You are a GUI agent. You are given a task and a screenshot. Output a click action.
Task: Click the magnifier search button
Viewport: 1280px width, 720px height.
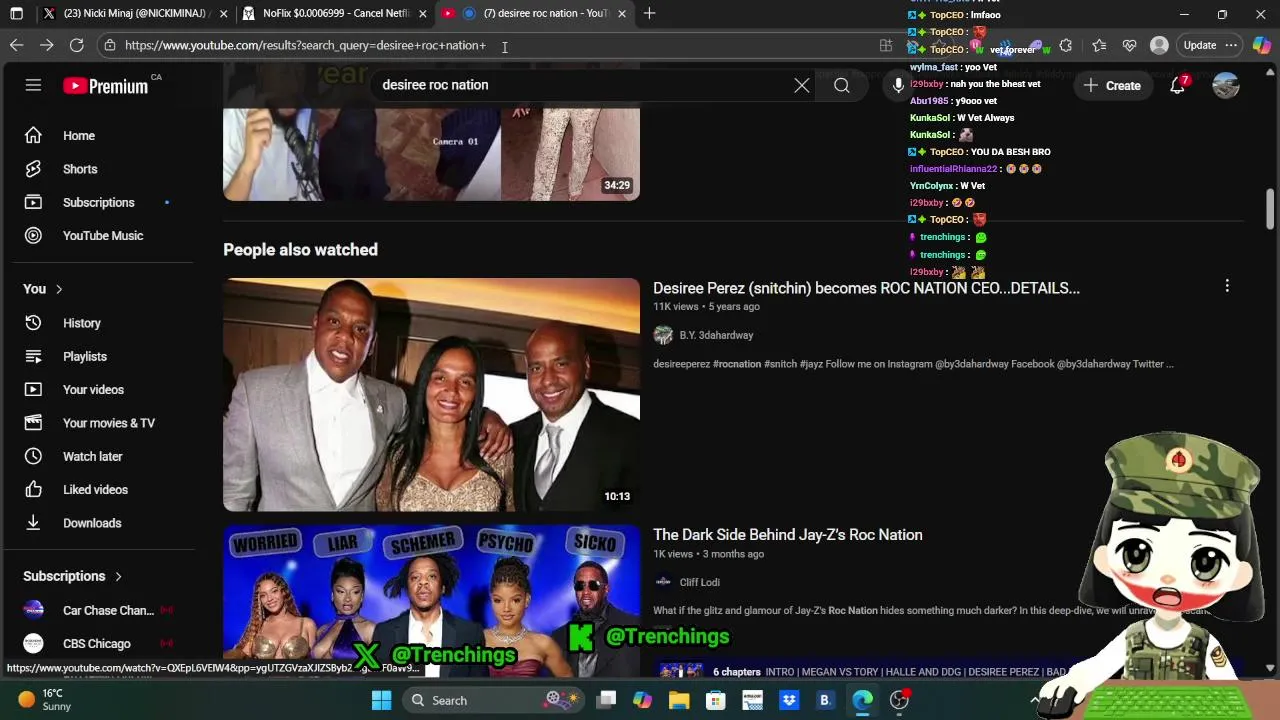click(x=842, y=86)
